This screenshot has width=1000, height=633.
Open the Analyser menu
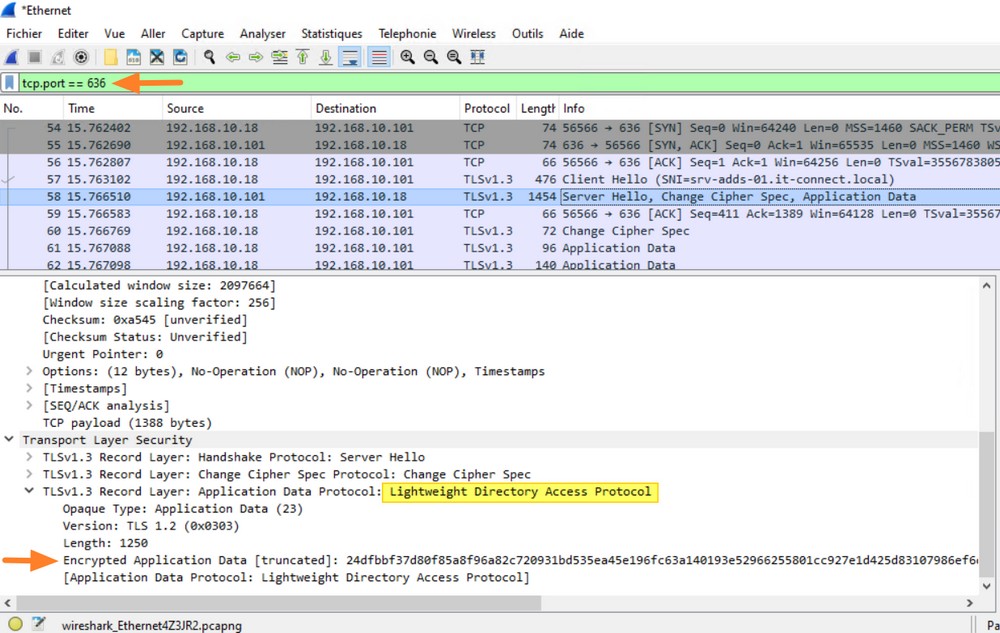pyautogui.click(x=264, y=34)
